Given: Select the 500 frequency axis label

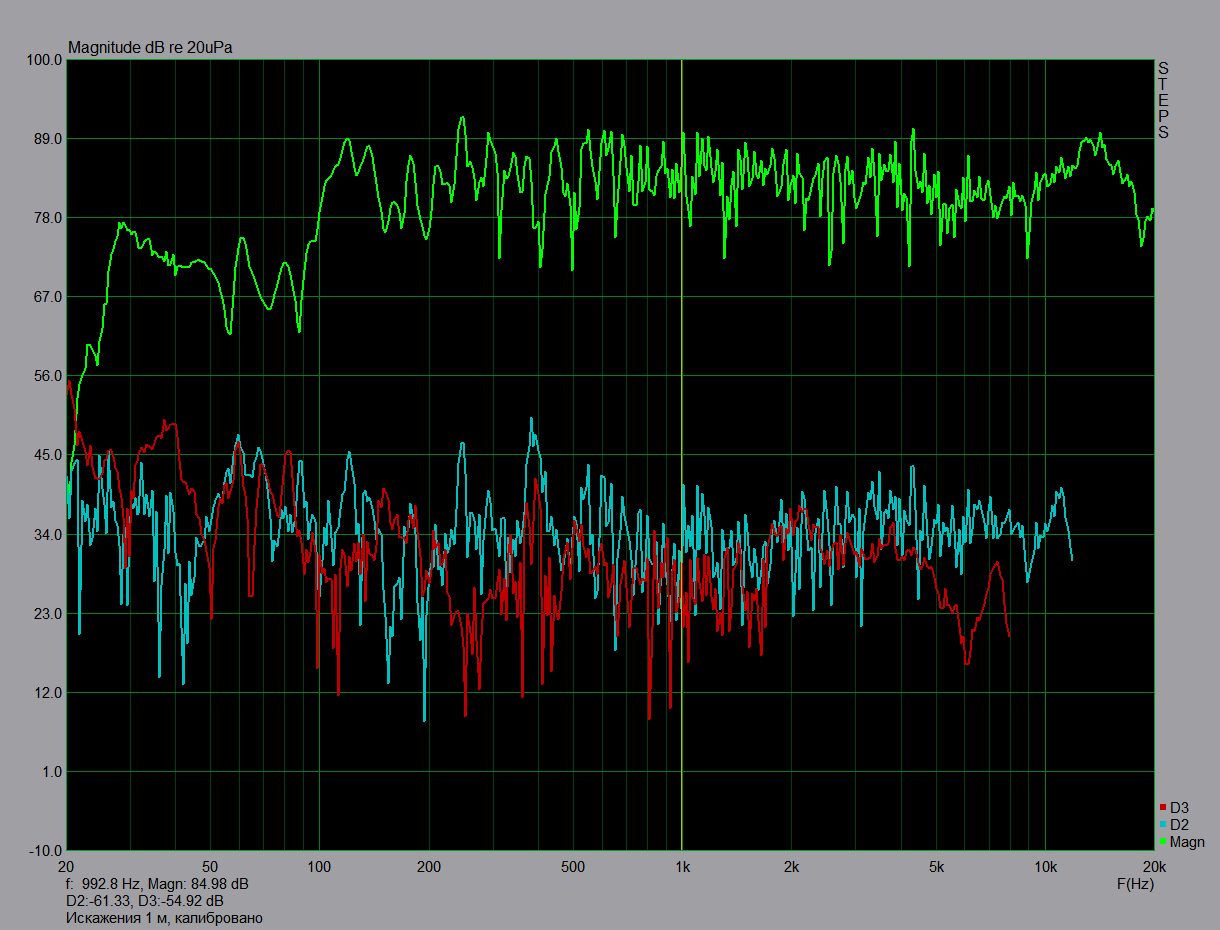Looking at the screenshot, I should 573,866.
